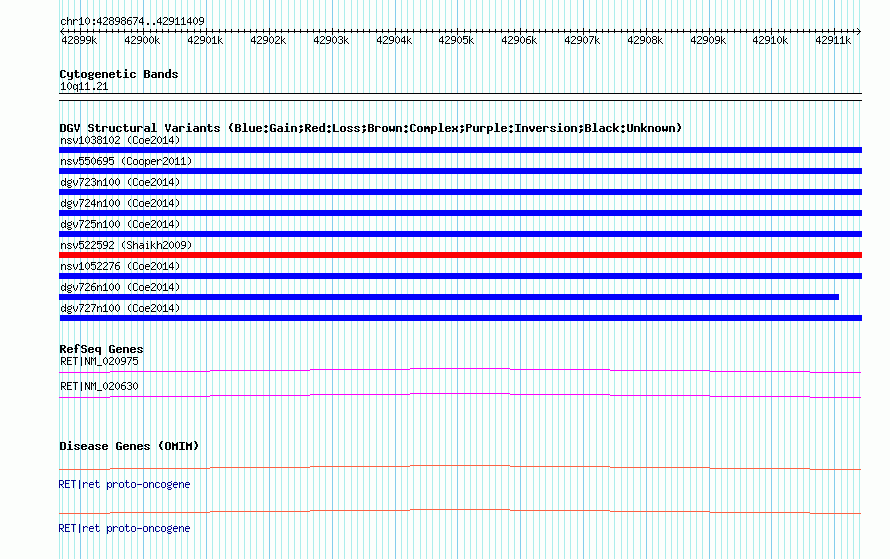This screenshot has height=559, width=890.
Task: Click the 42900k ruler position
Action: (x=142, y=40)
